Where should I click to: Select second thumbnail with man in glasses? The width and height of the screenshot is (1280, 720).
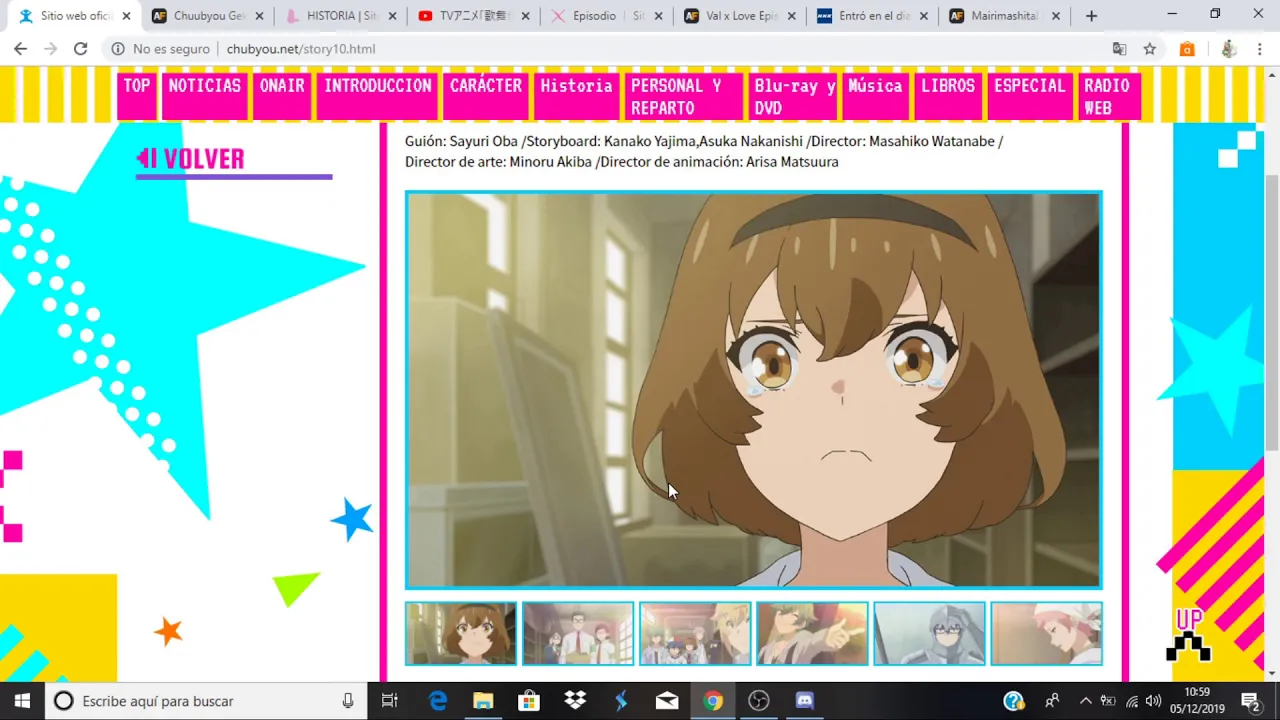coord(578,633)
